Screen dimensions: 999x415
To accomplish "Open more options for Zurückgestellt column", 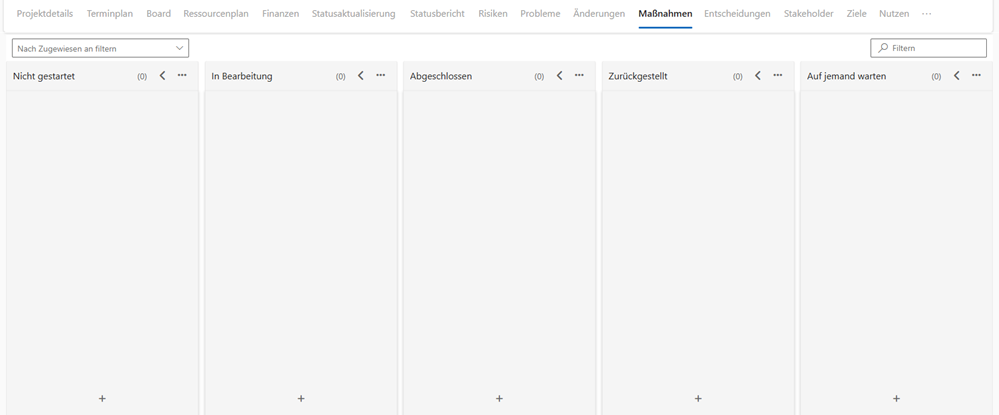I will click(778, 75).
